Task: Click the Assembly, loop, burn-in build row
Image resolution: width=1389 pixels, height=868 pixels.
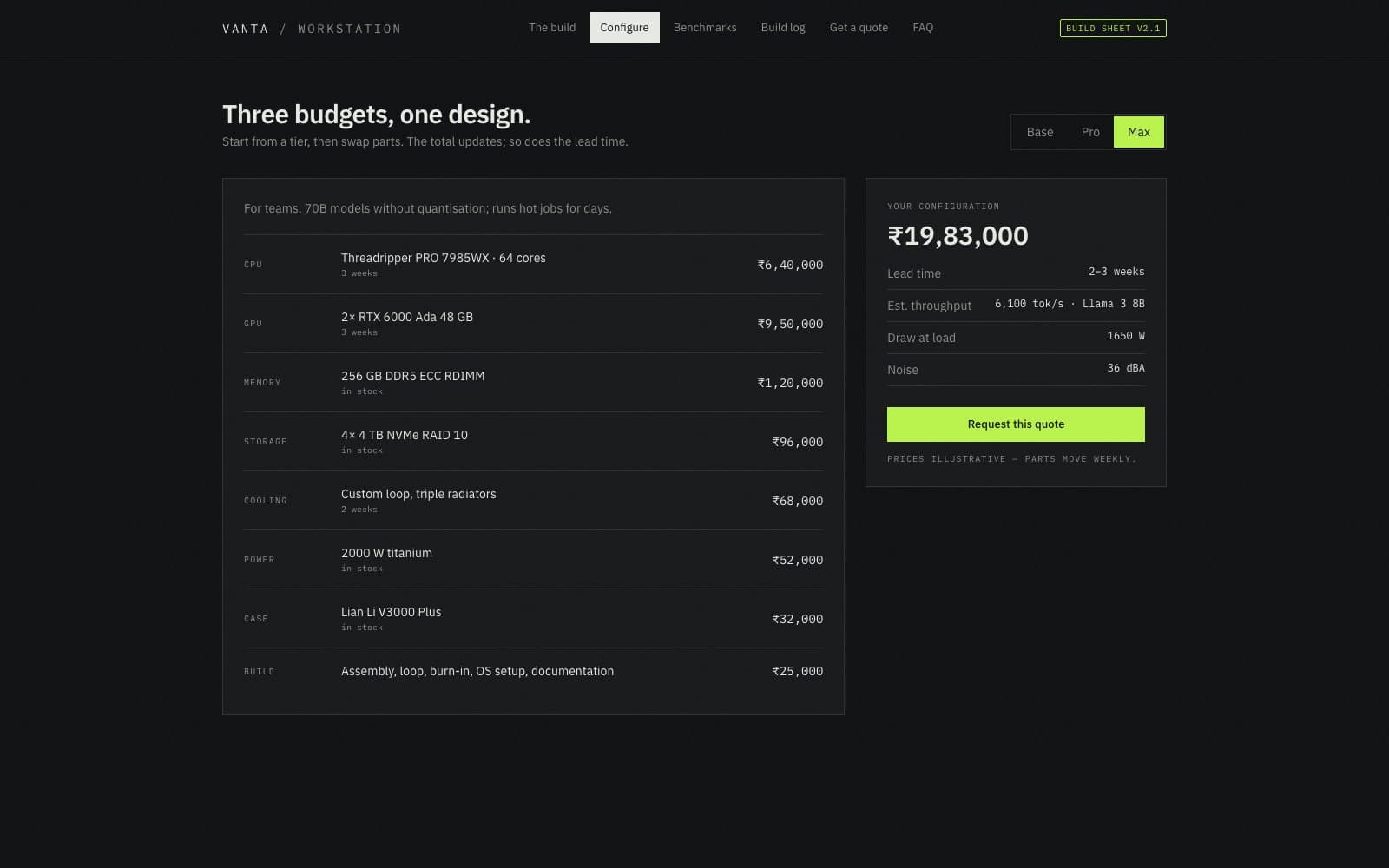Action: (x=533, y=671)
